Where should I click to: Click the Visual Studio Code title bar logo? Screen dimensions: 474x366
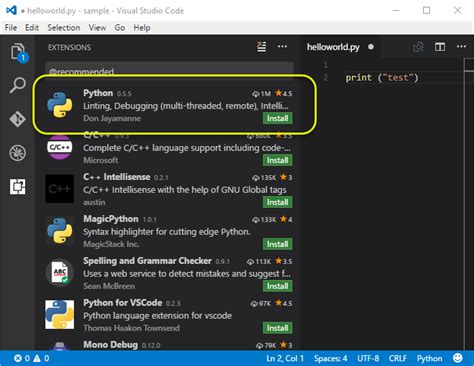(x=11, y=10)
